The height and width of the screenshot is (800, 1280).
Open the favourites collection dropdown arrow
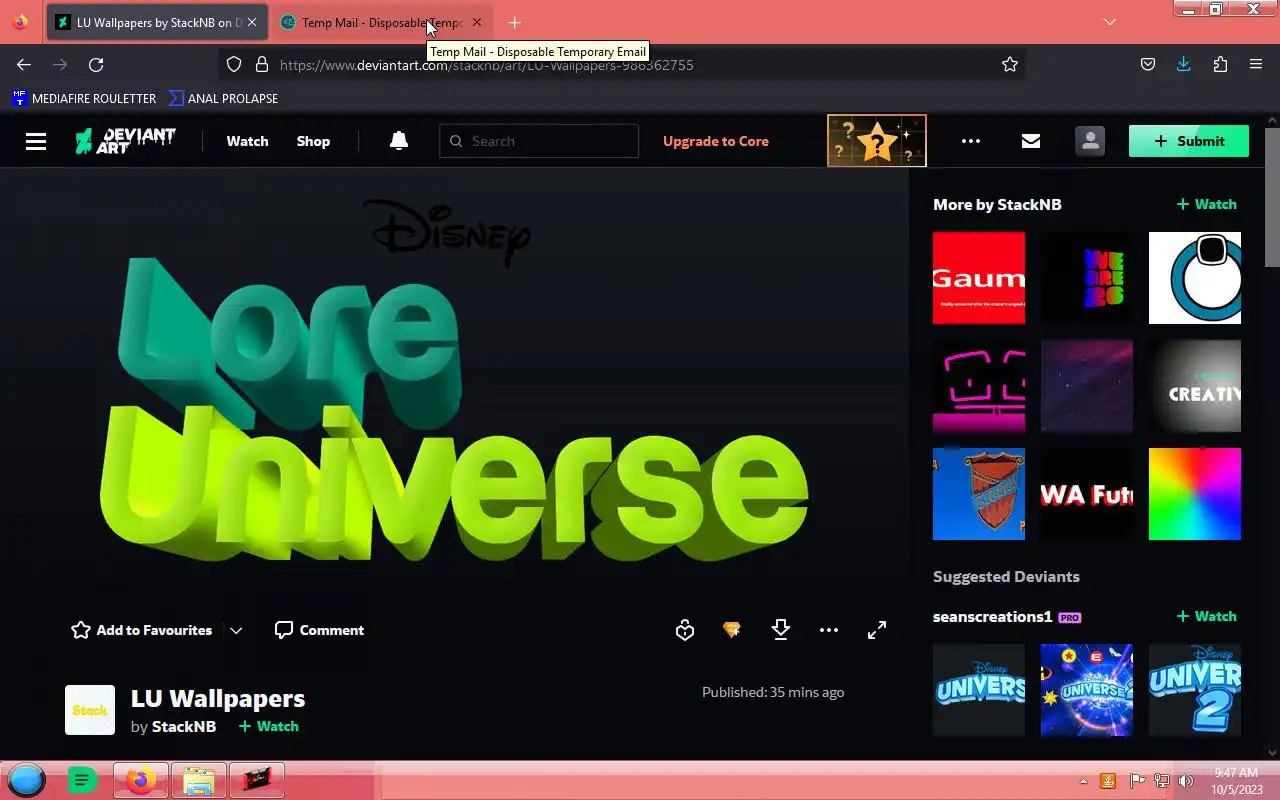(236, 630)
